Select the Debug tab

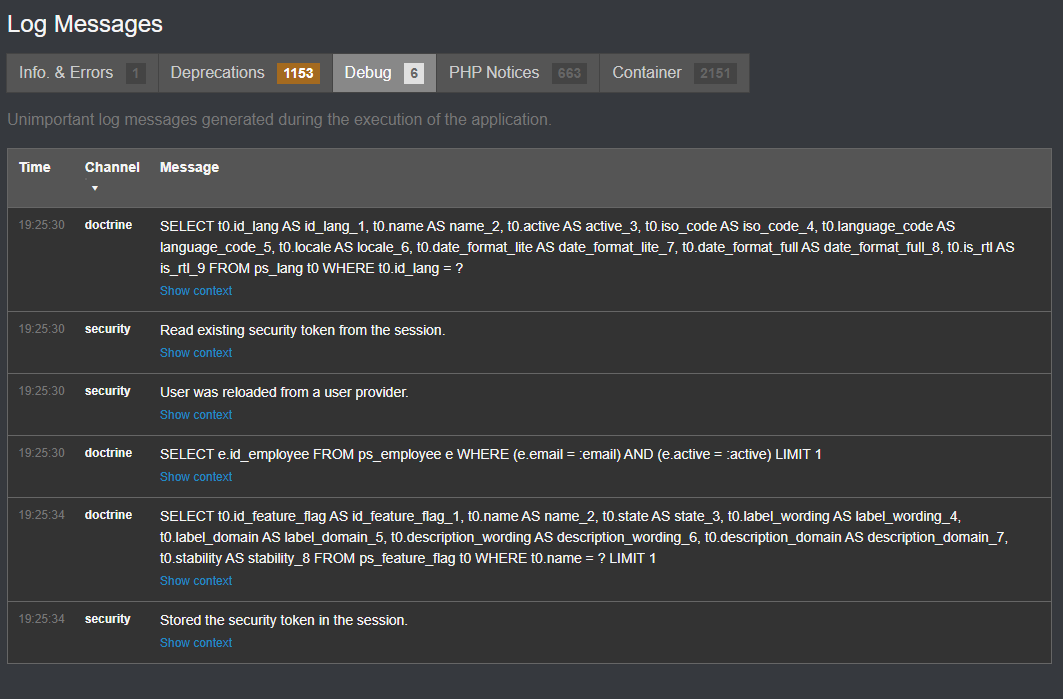pos(384,73)
